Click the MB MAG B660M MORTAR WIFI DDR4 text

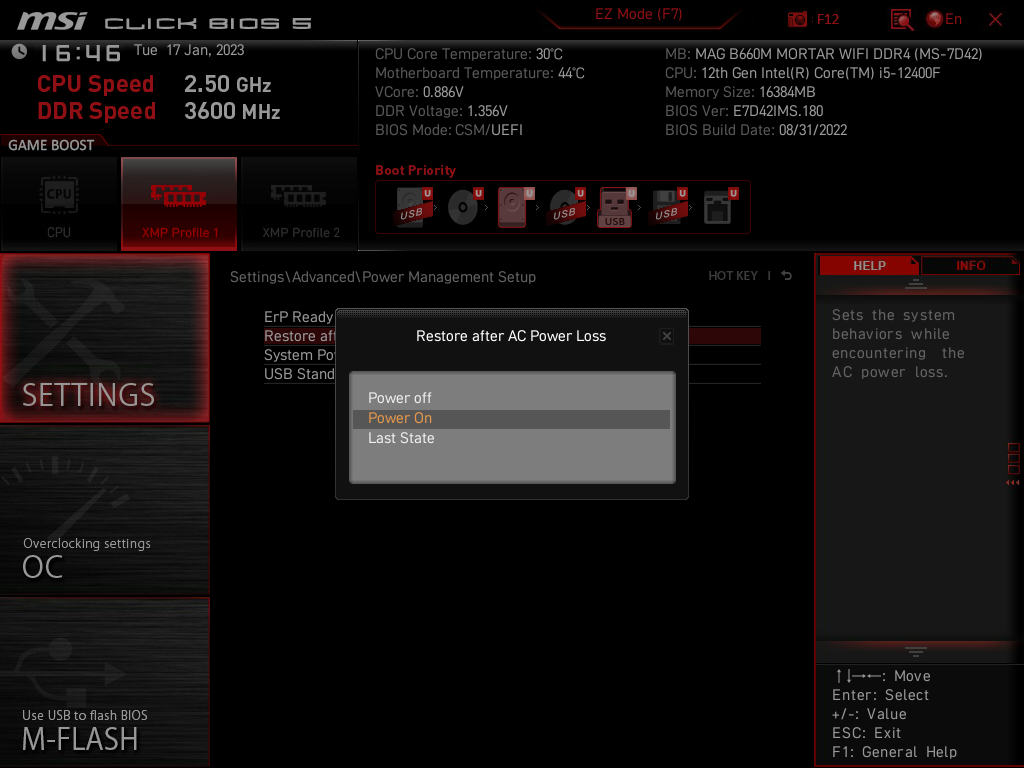pos(824,54)
